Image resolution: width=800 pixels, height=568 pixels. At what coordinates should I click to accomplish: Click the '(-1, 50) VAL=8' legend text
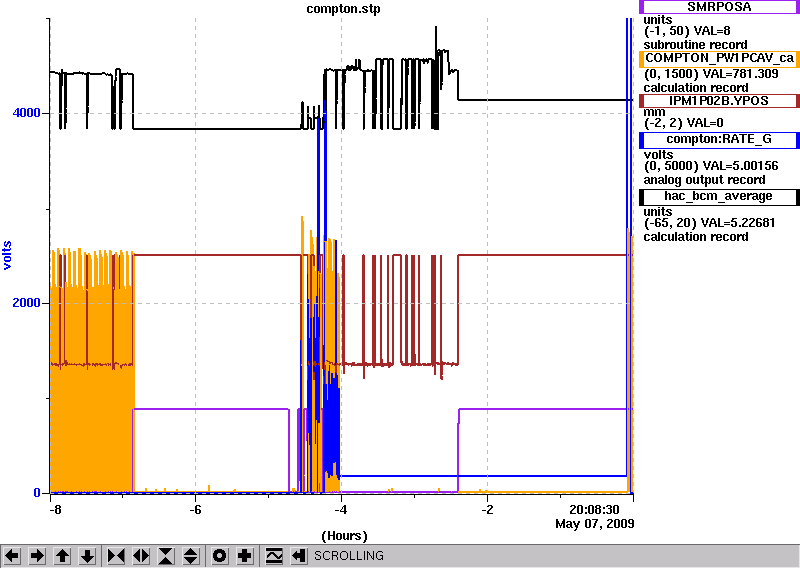pyautogui.click(x=687, y=32)
